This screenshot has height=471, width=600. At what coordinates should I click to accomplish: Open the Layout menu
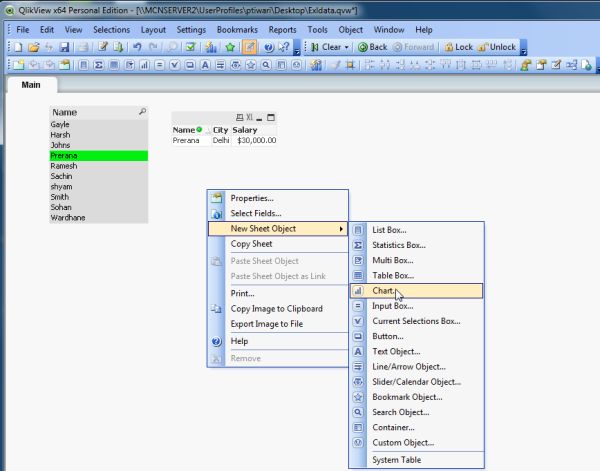[x=153, y=30]
